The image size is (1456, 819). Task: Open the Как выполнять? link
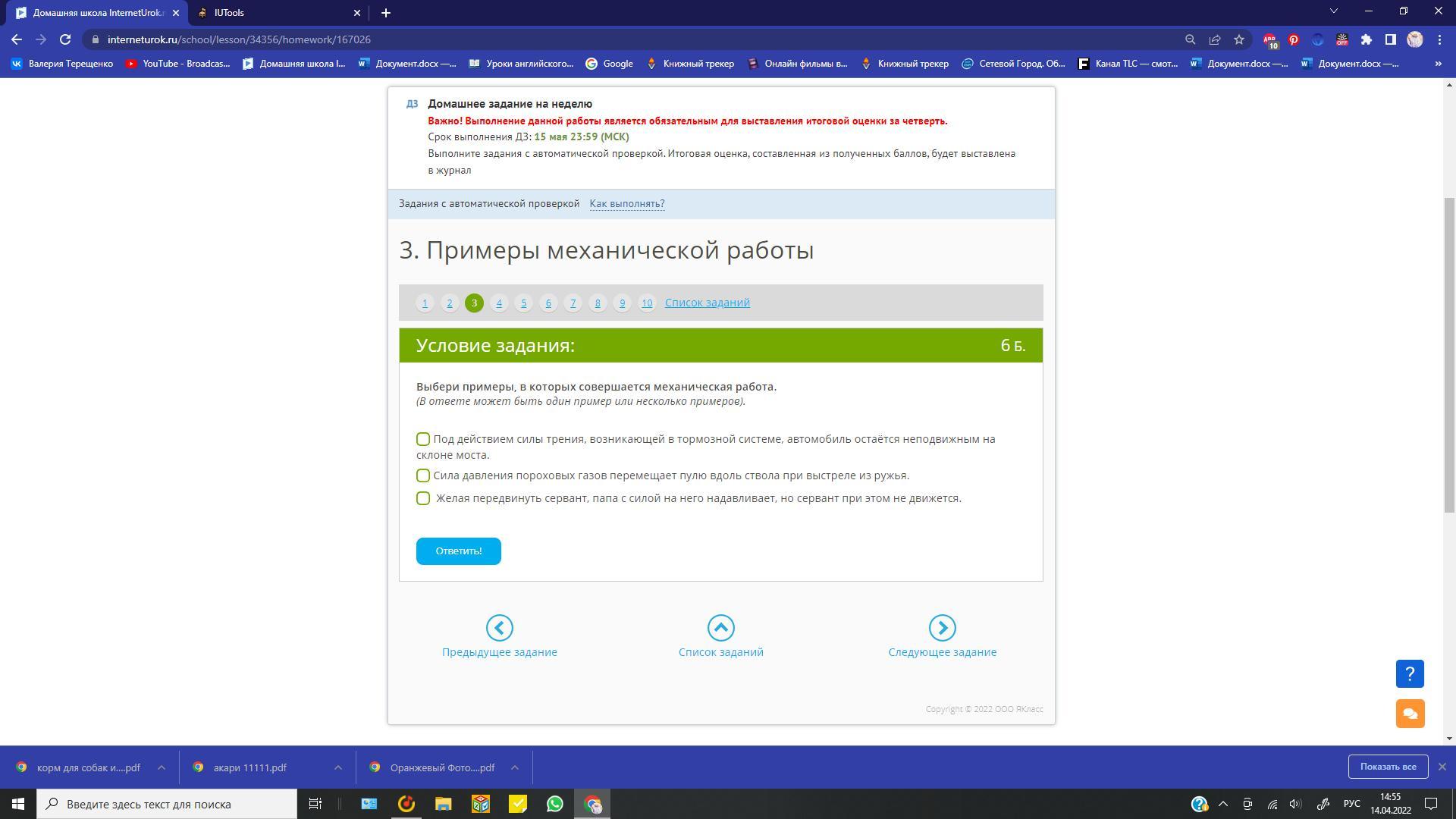[627, 203]
